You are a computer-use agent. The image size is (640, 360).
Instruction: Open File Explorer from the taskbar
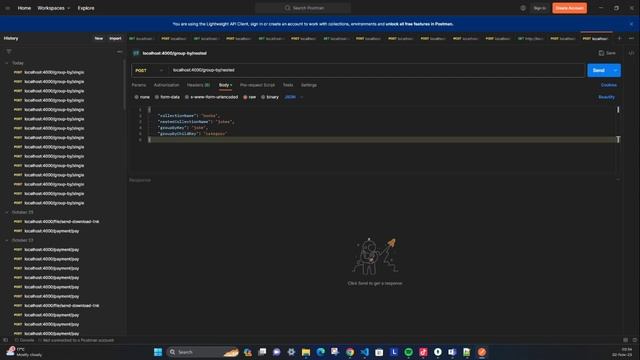click(306, 352)
